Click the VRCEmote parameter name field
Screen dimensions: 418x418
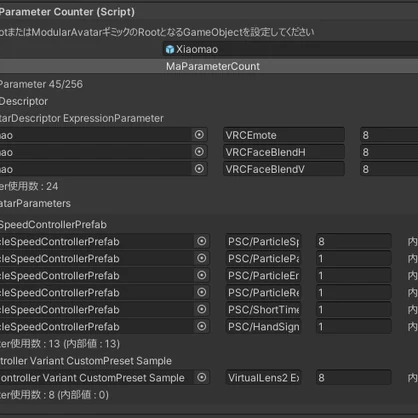(x=284, y=135)
